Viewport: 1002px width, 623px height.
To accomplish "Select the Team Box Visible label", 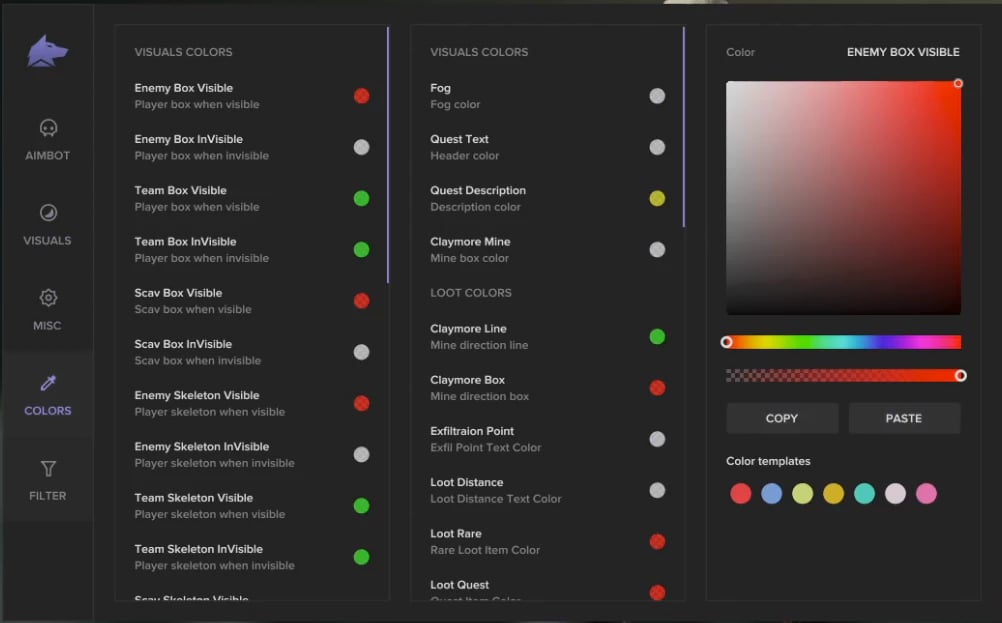I will point(180,190).
